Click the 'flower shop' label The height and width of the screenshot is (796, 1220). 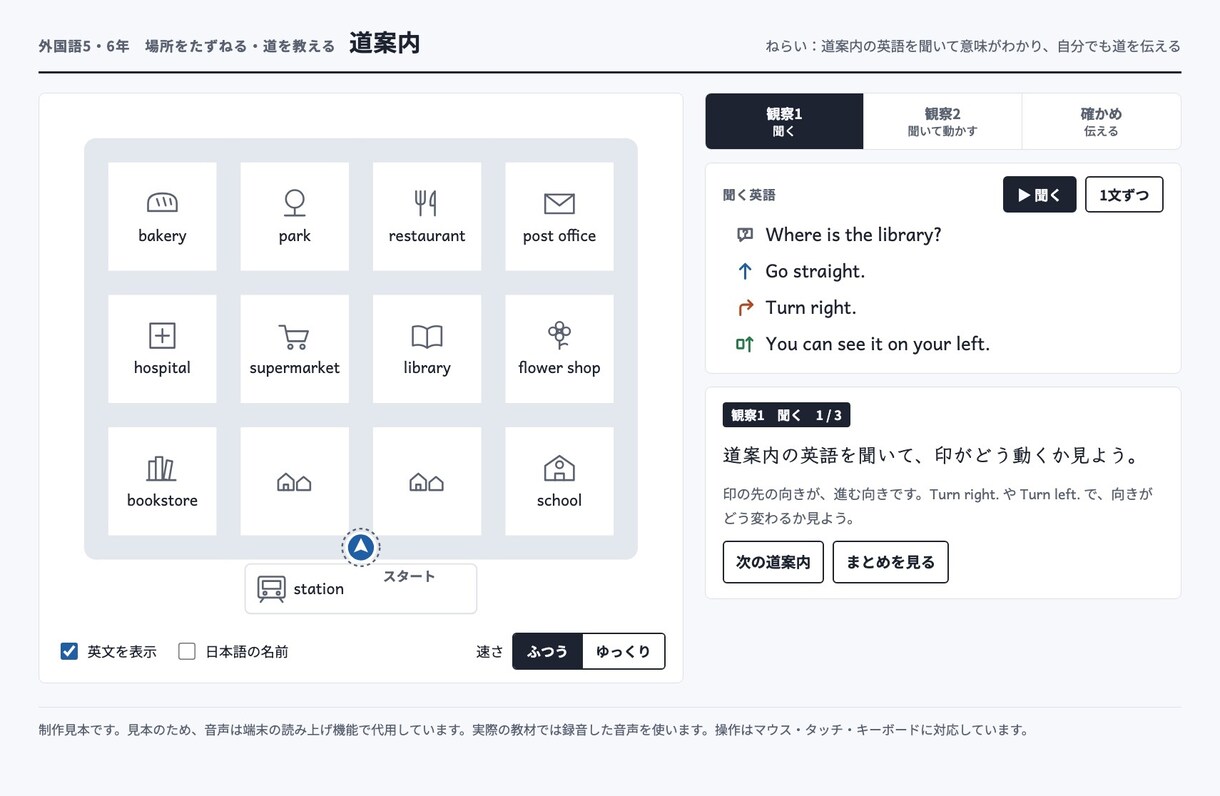[559, 368]
